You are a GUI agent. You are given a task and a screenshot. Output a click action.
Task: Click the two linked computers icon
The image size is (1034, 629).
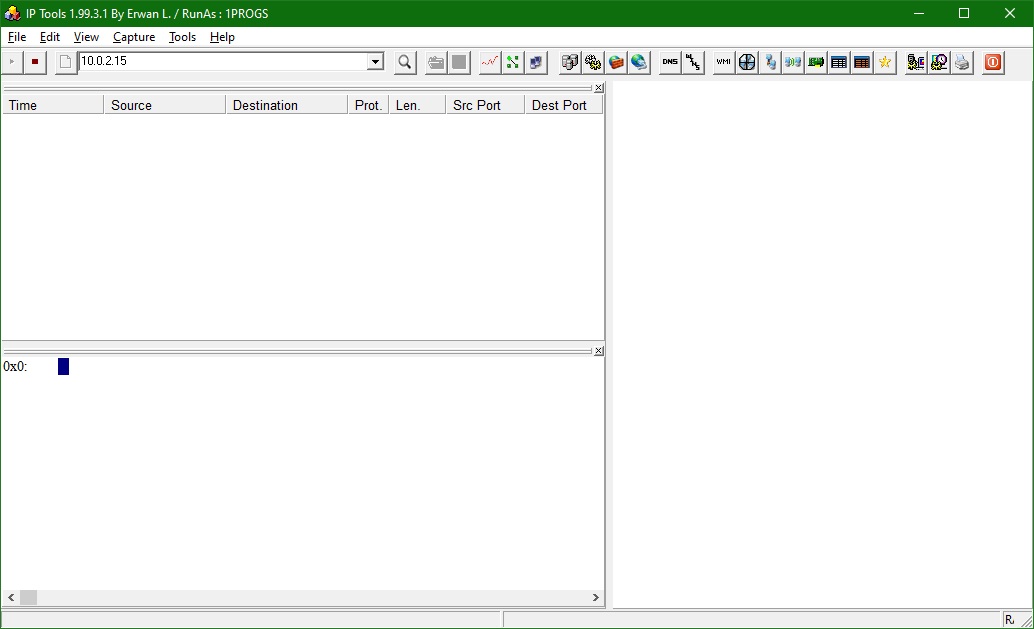770,62
